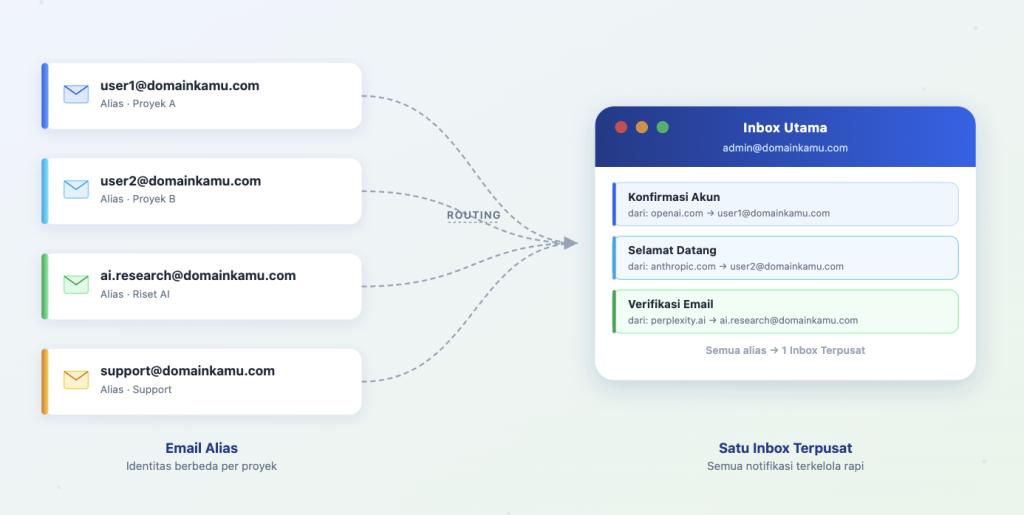Select the ai.research@domainkamu.com address text
This screenshot has width=1024, height=515.
click(198, 275)
